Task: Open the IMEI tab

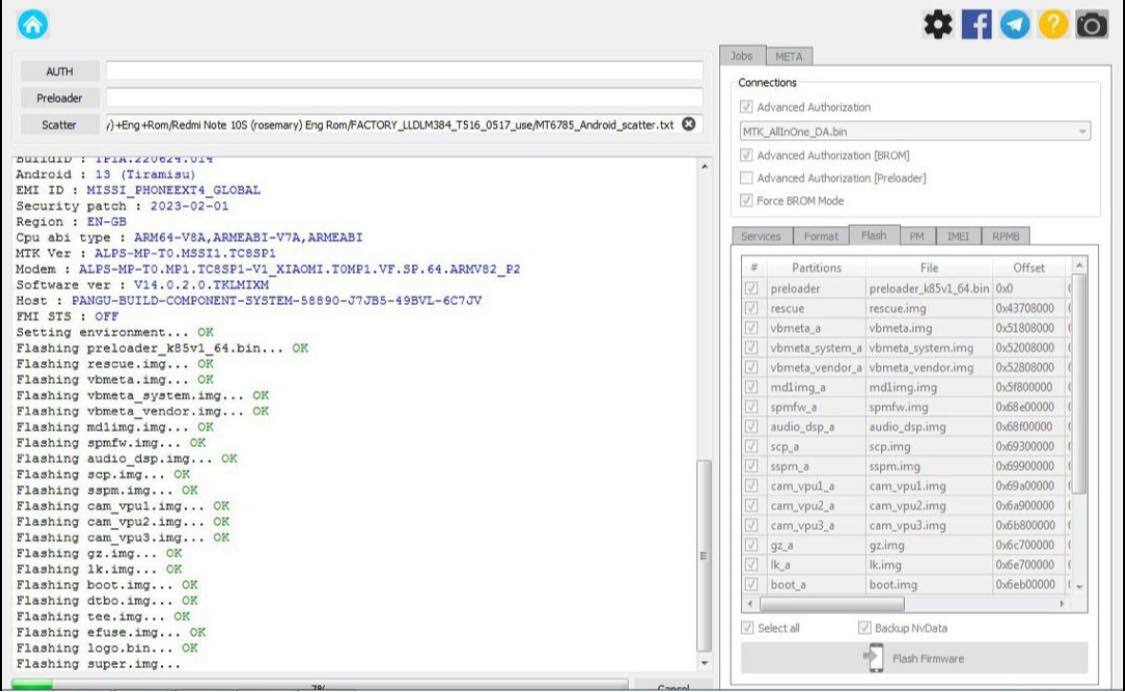Action: pos(958,236)
